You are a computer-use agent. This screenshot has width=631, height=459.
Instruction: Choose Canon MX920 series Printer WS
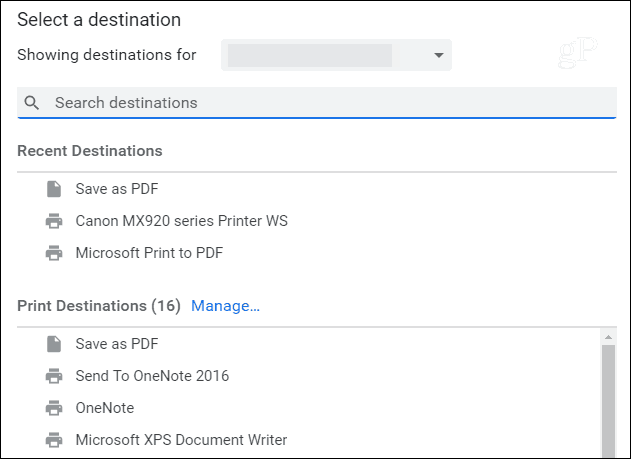point(181,221)
